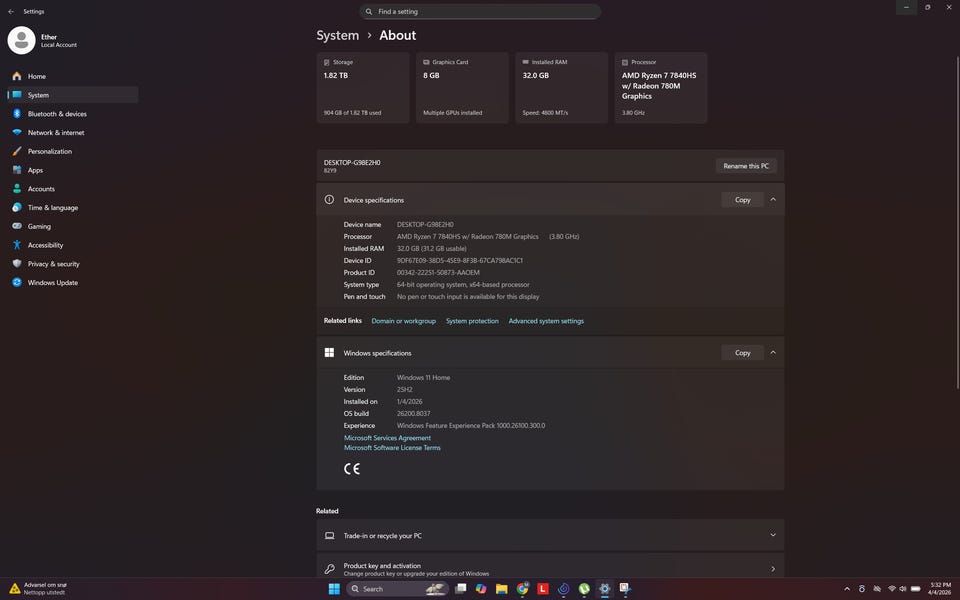Viewport: 960px width, 600px height.
Task: Open the Home settings page
Action: coord(72,77)
